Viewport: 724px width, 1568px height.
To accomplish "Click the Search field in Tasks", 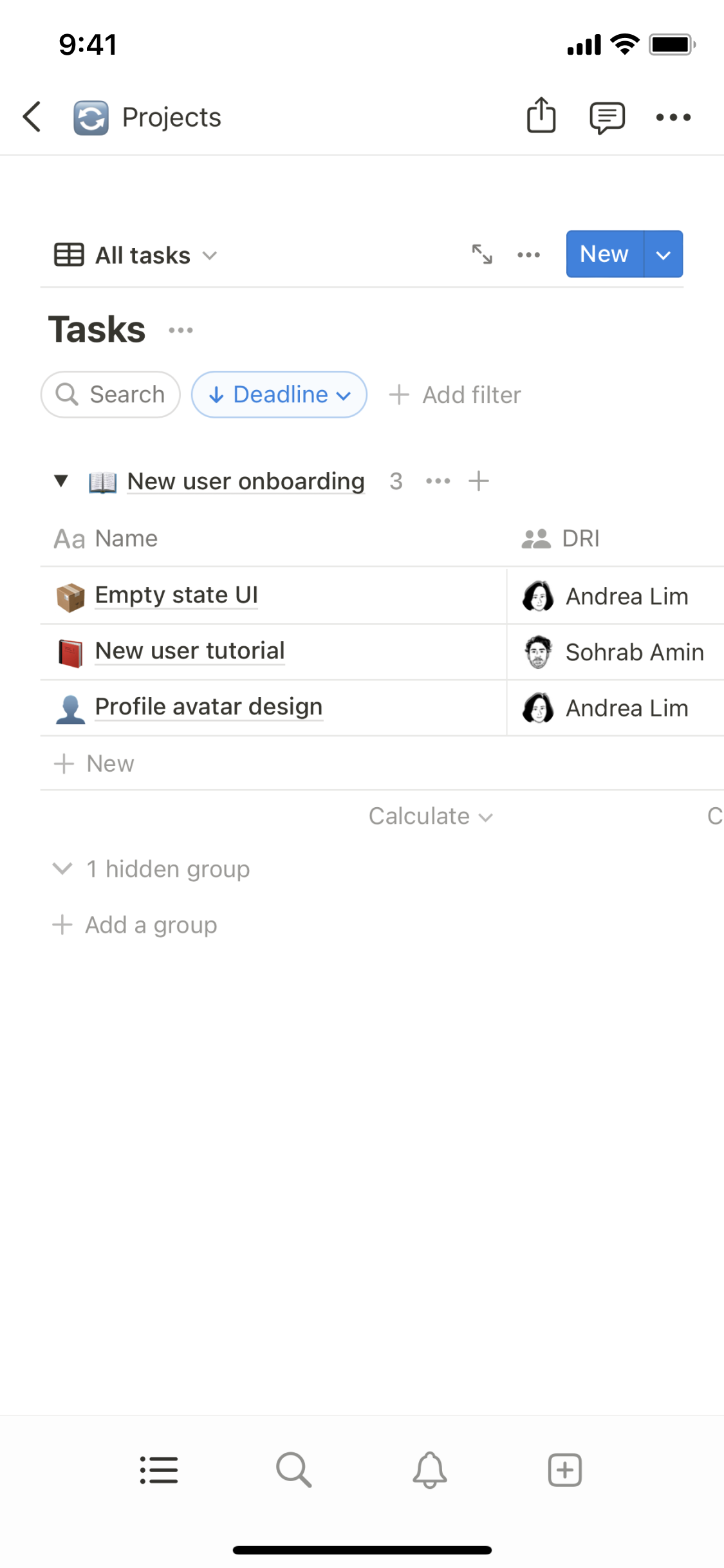I will pyautogui.click(x=111, y=395).
